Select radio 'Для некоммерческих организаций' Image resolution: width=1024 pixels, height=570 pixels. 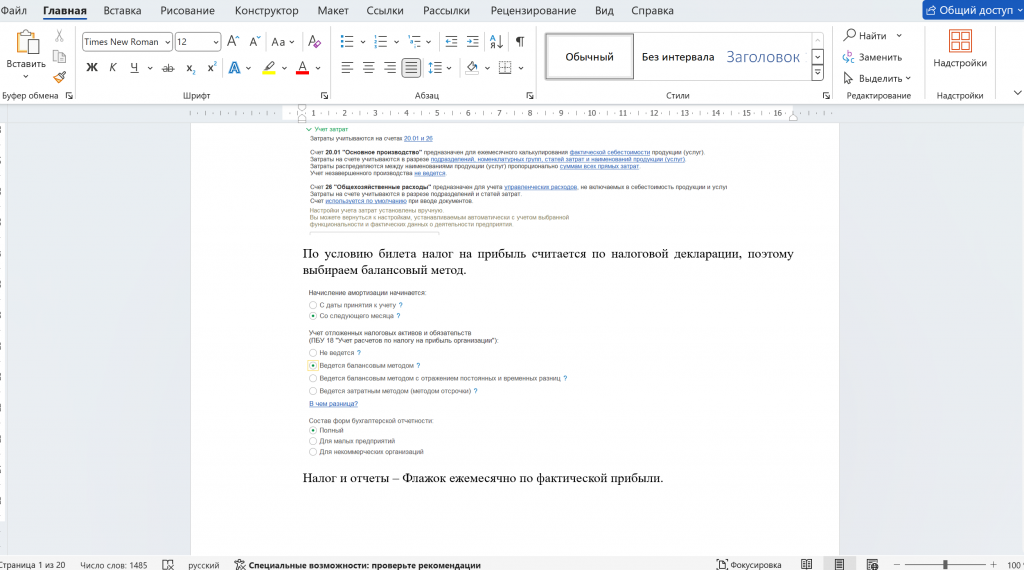pos(313,451)
